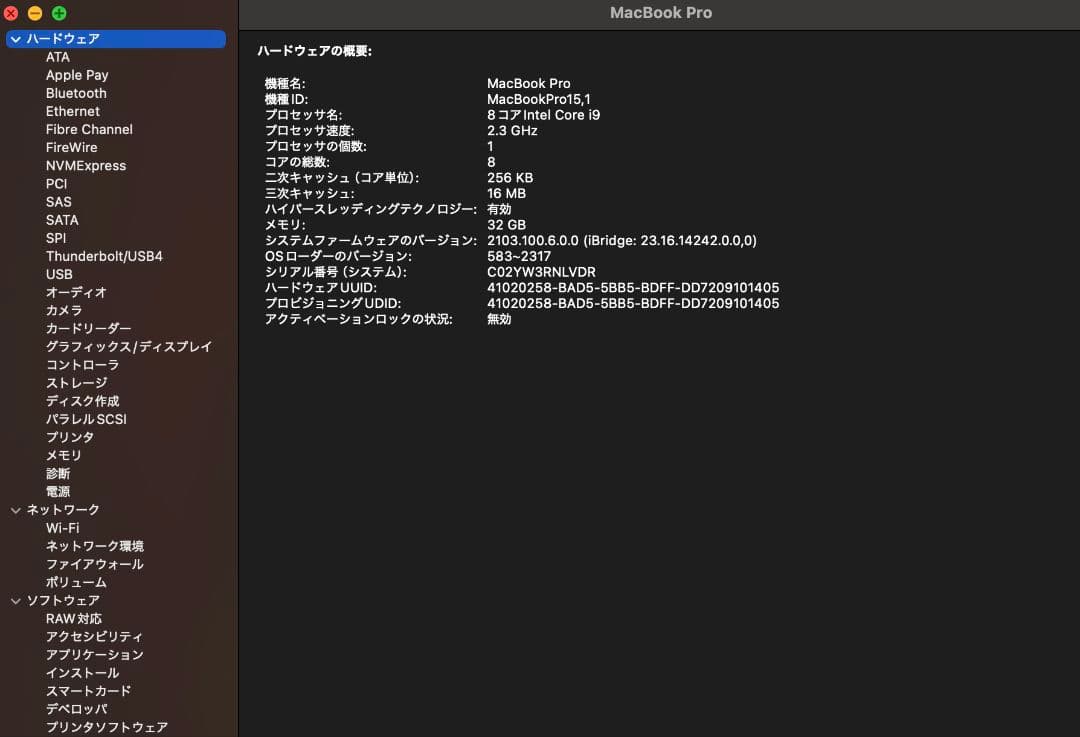Open the ストレージ entry
Image resolution: width=1080 pixels, height=737 pixels.
tap(76, 383)
